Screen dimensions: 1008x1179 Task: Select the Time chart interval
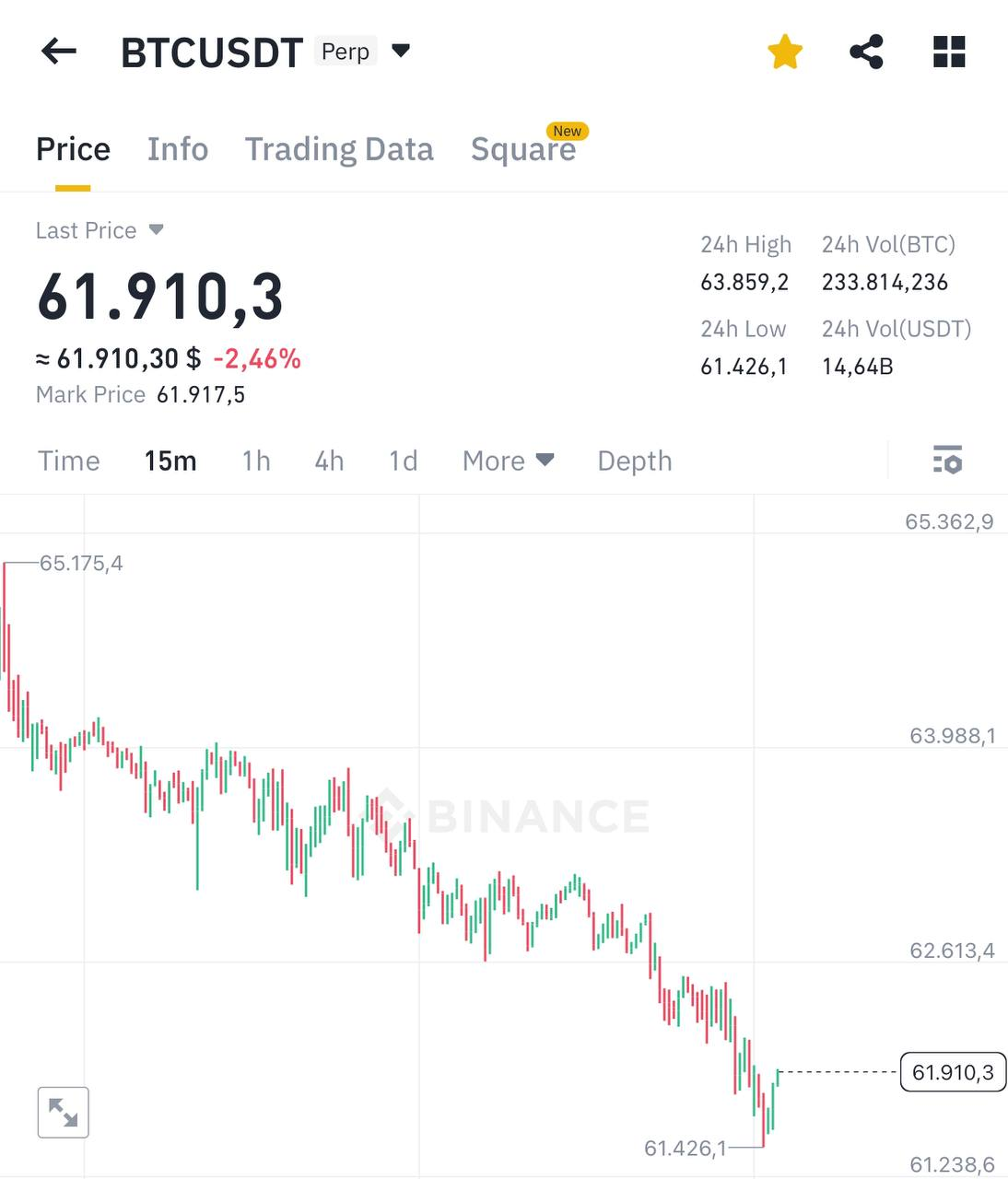pyautogui.click(x=69, y=461)
